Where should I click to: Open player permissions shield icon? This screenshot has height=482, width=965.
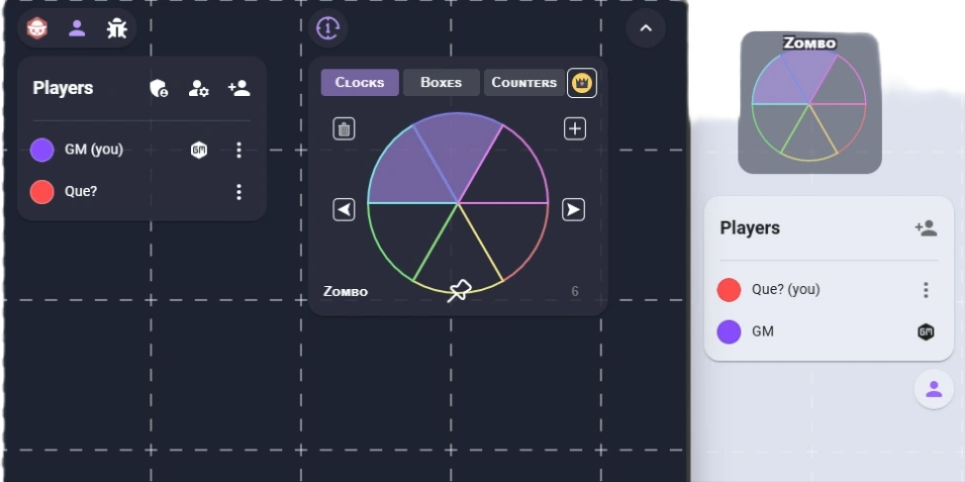pyautogui.click(x=158, y=89)
